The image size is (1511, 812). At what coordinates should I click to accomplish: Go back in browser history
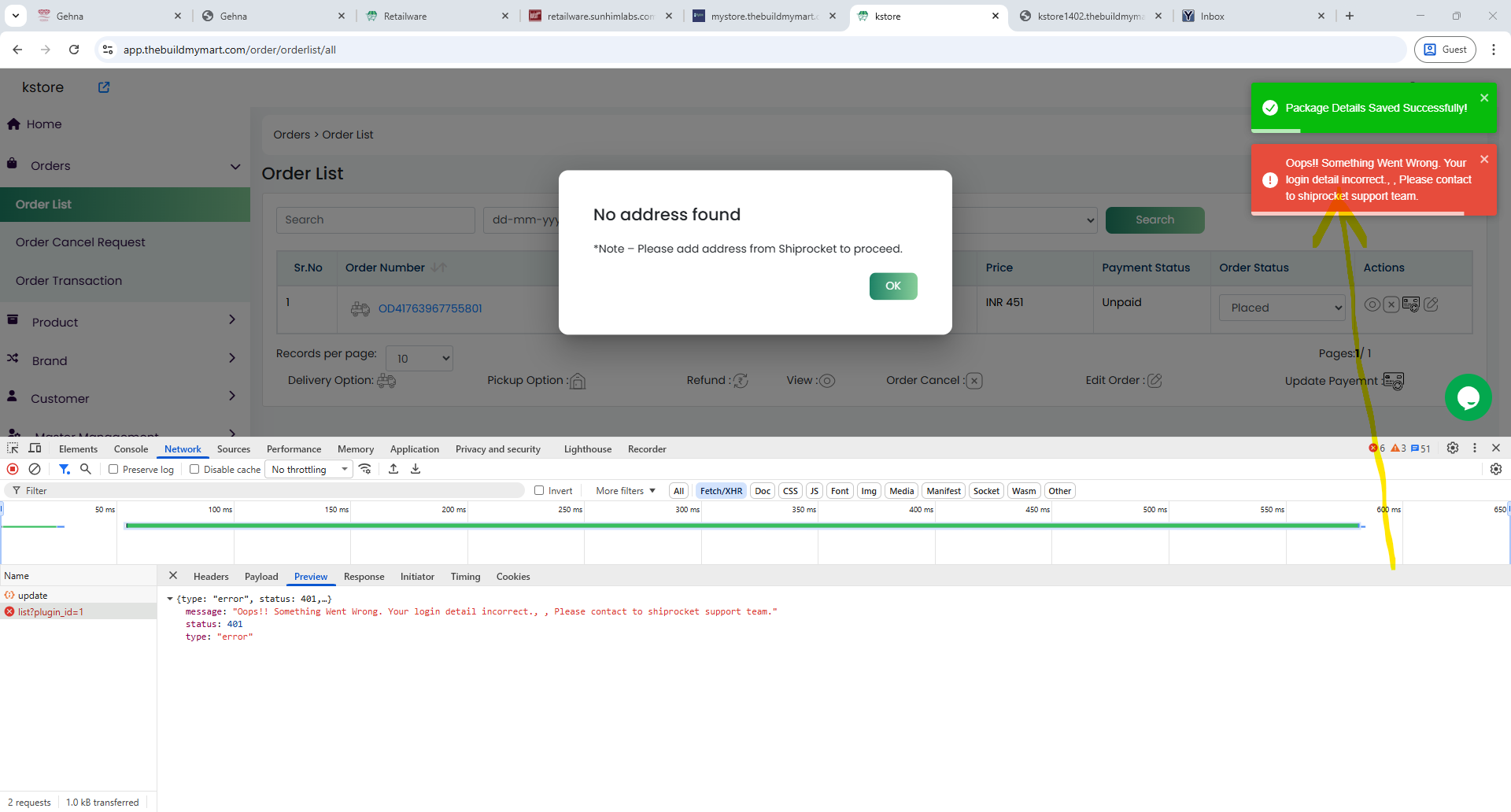tap(17, 50)
